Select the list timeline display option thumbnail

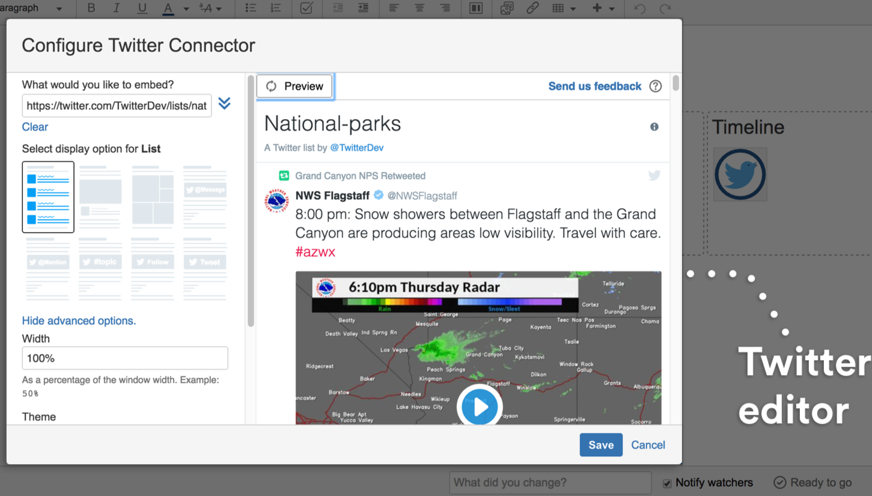pyautogui.click(x=48, y=197)
